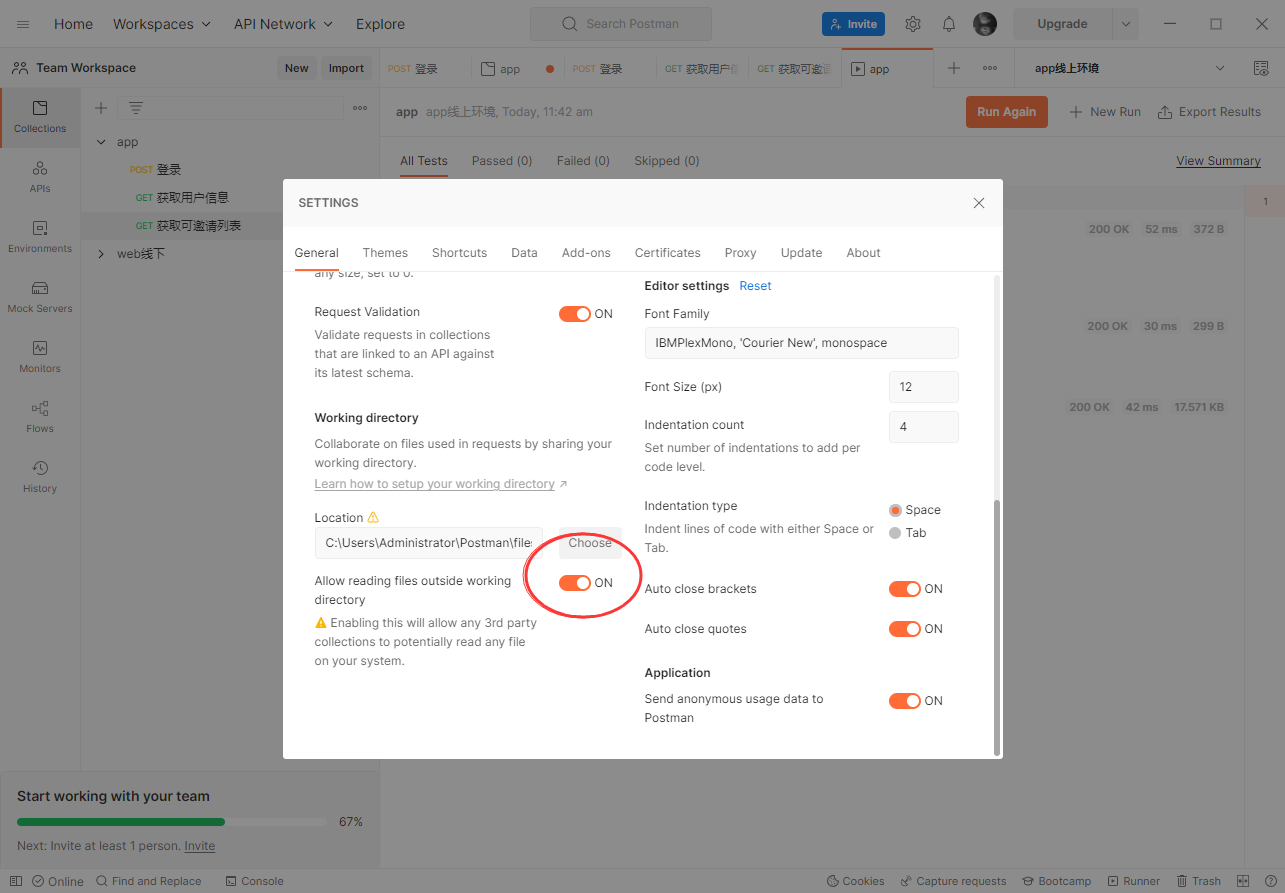Open the Cookies manager
Screen dimensions: 1285x893
[x=855, y=881]
